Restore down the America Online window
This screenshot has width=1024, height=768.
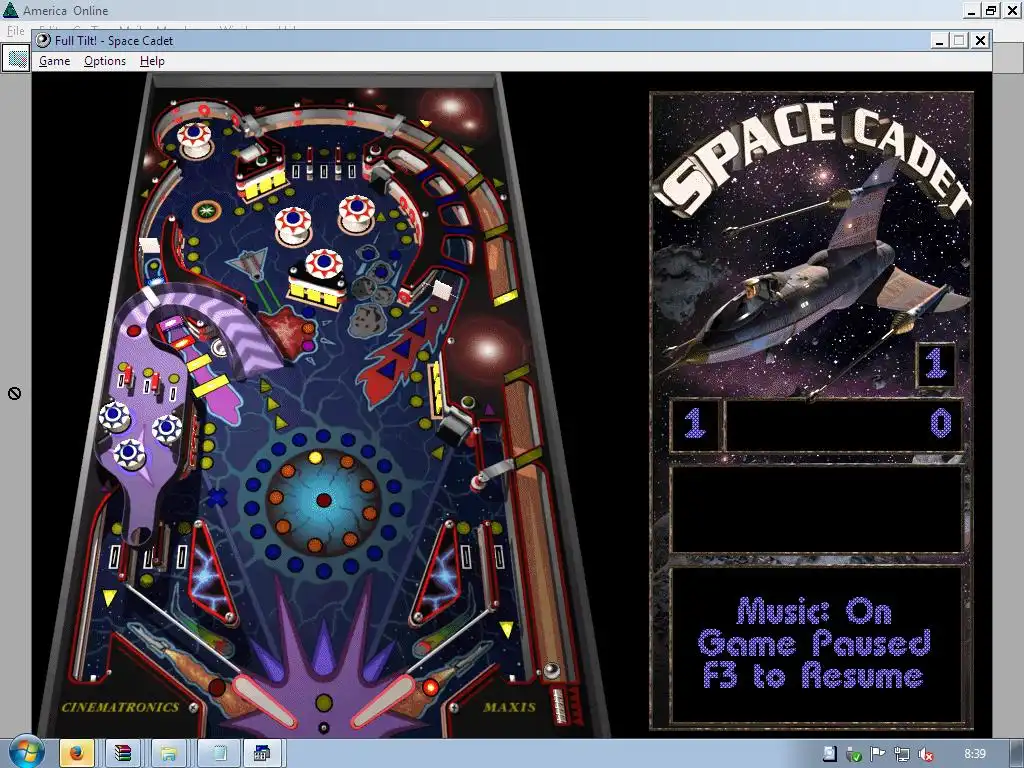(991, 10)
